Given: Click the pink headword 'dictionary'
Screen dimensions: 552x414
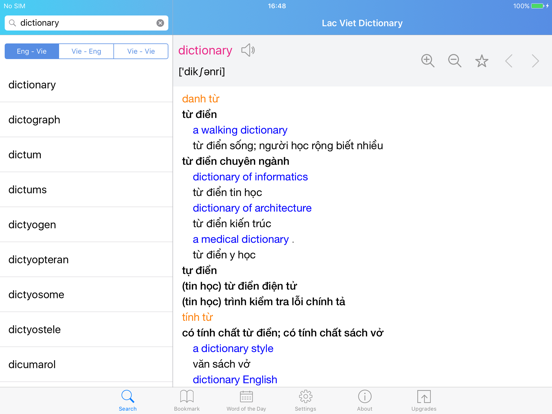Looking at the screenshot, I should click(x=205, y=50).
